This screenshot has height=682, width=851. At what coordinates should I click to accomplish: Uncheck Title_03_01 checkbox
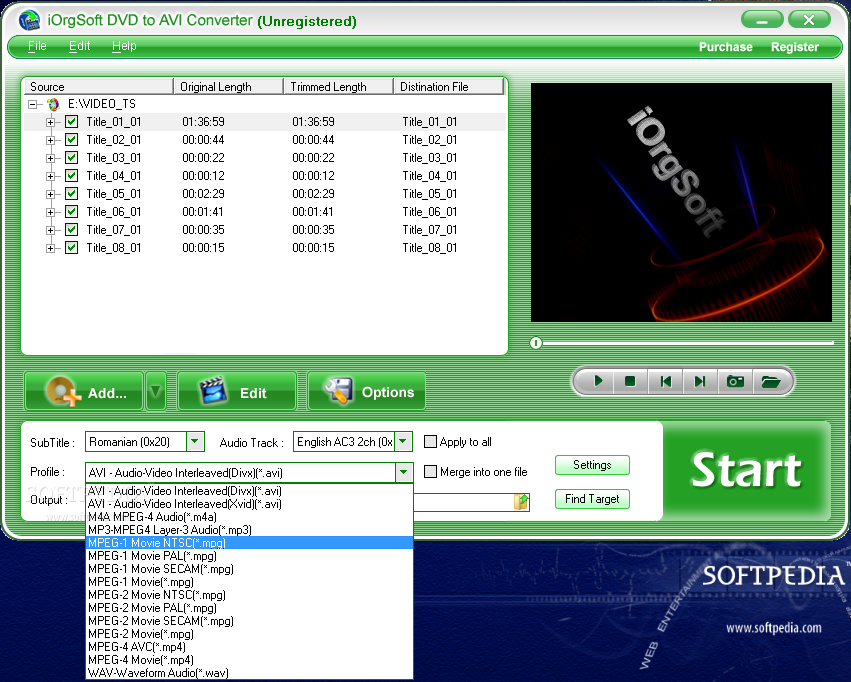click(x=71, y=157)
